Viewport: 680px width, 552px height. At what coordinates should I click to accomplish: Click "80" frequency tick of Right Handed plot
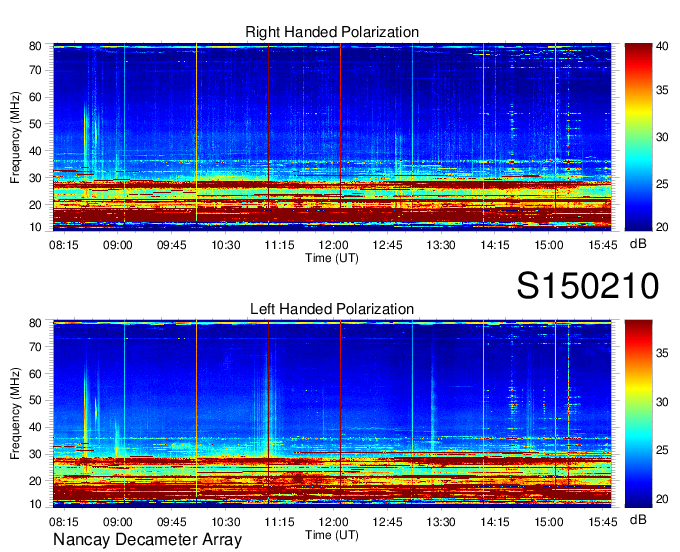tap(35, 46)
